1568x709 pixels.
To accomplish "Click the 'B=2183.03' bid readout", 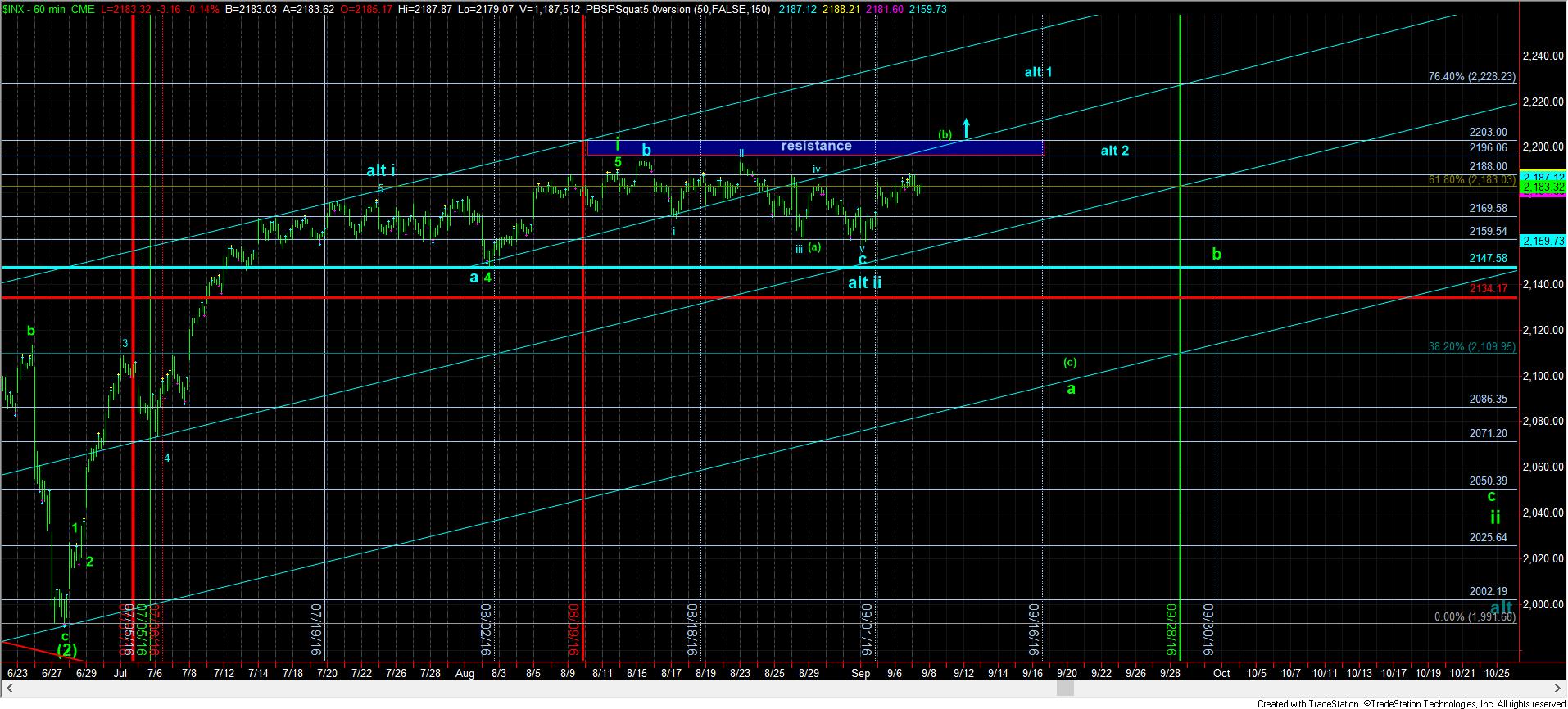I will point(252,9).
